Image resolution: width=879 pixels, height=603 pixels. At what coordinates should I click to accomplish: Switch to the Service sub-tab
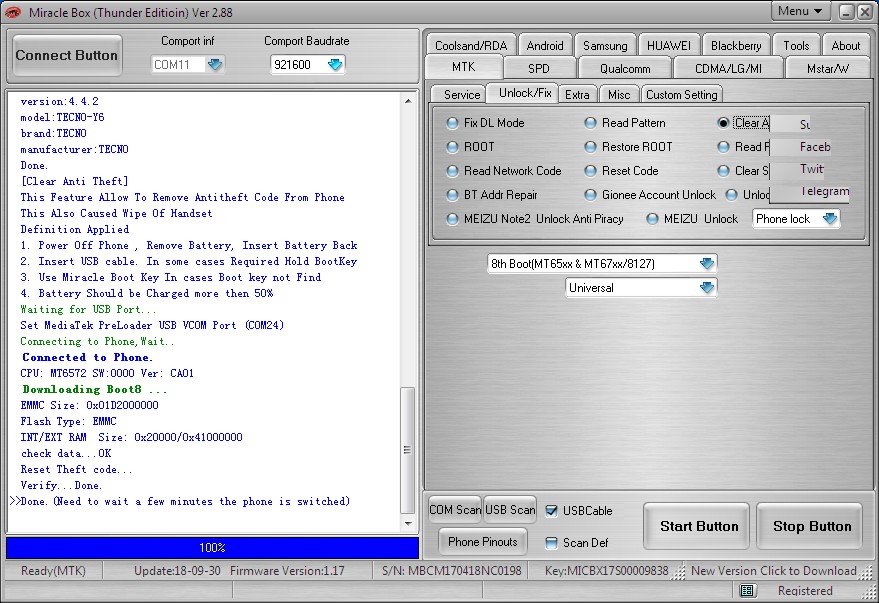click(462, 94)
